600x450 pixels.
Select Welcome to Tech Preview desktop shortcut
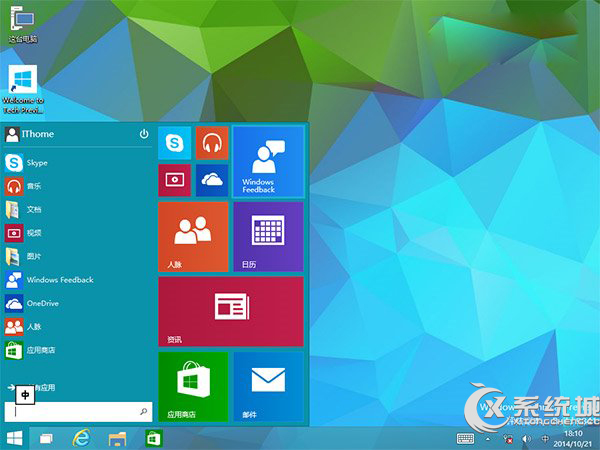(23, 90)
